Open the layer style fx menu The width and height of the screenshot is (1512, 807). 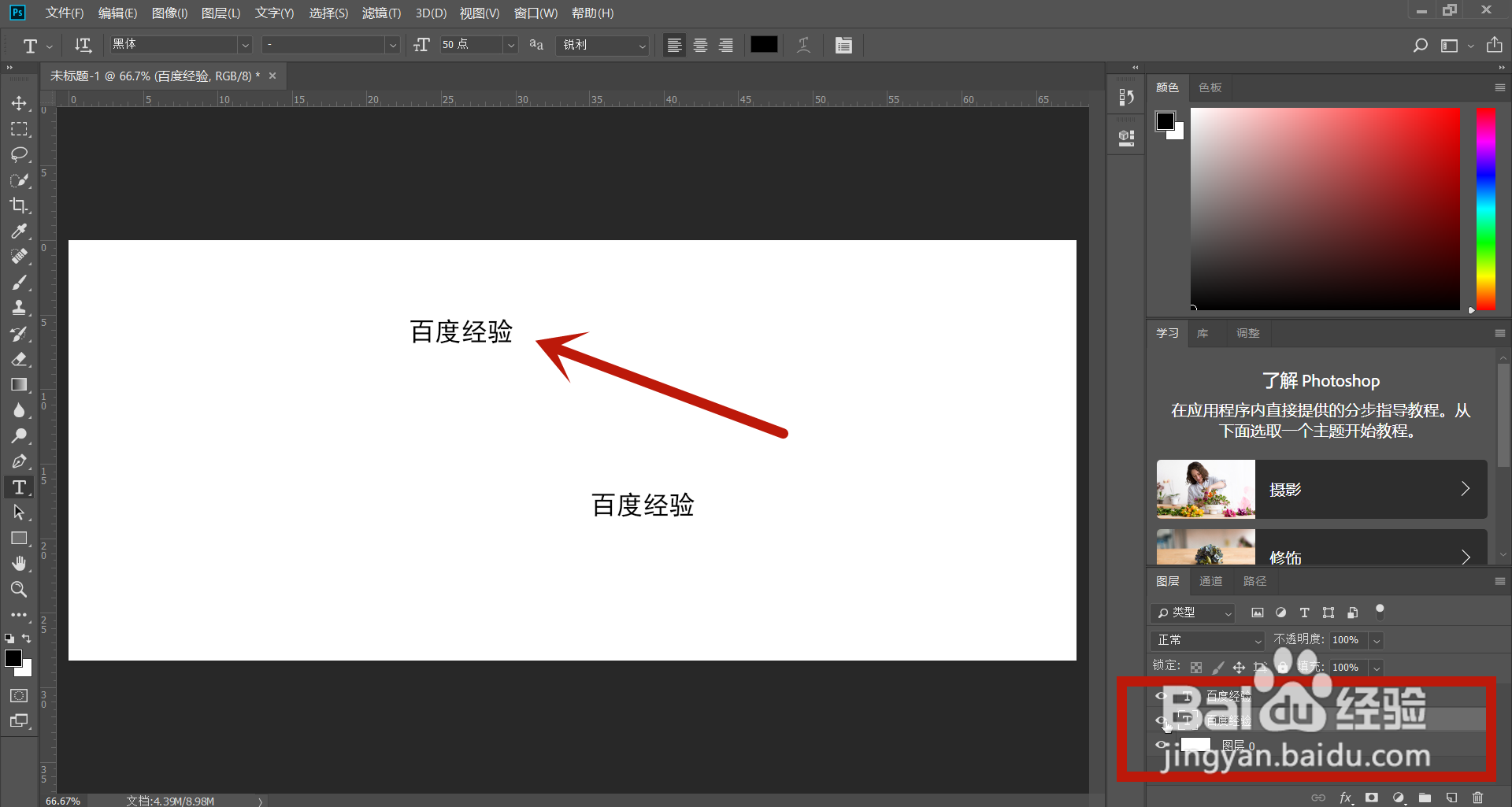click(1346, 798)
